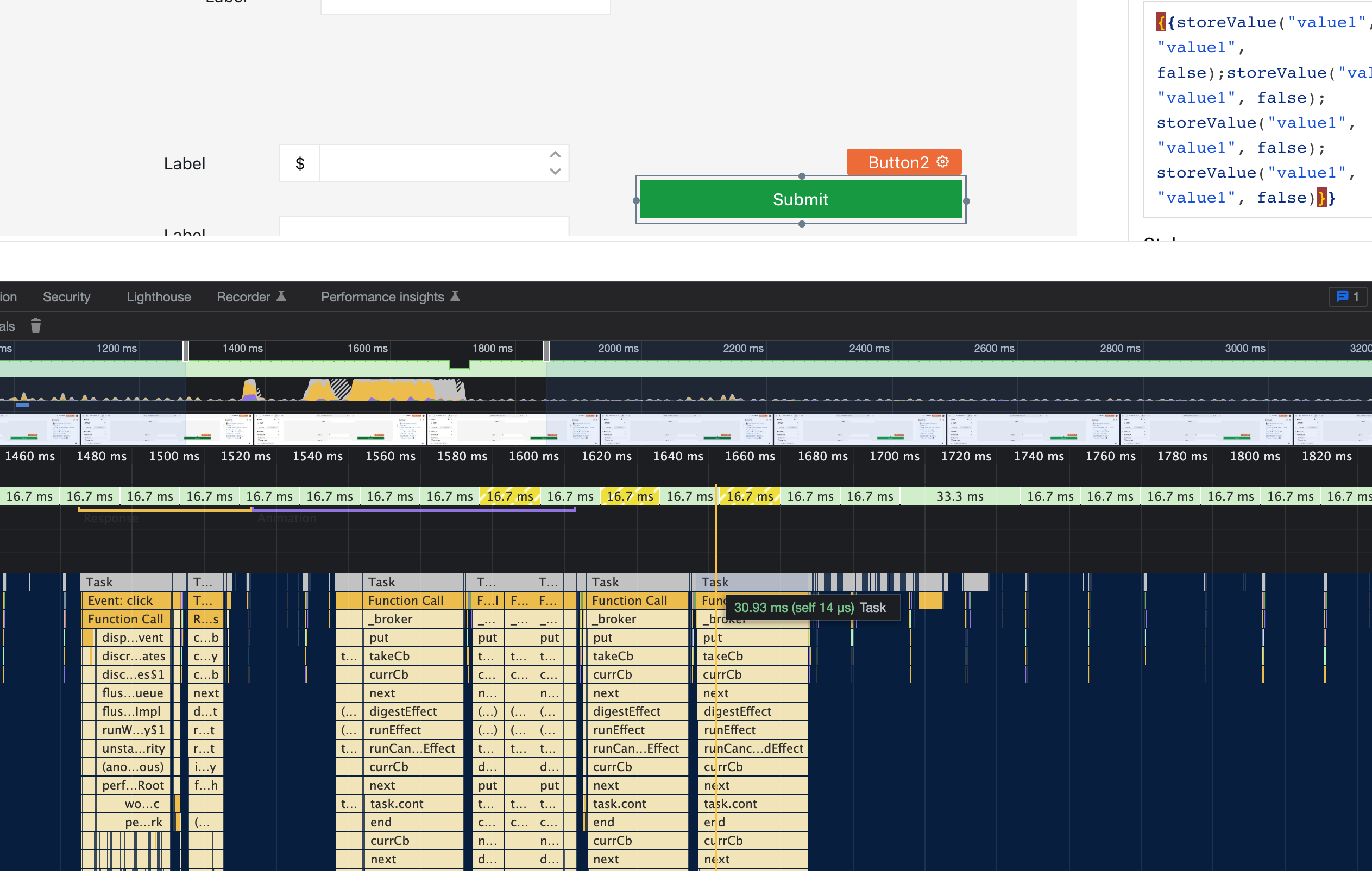Click the trash can clear icon
The width and height of the screenshot is (1372, 871).
(x=36, y=326)
